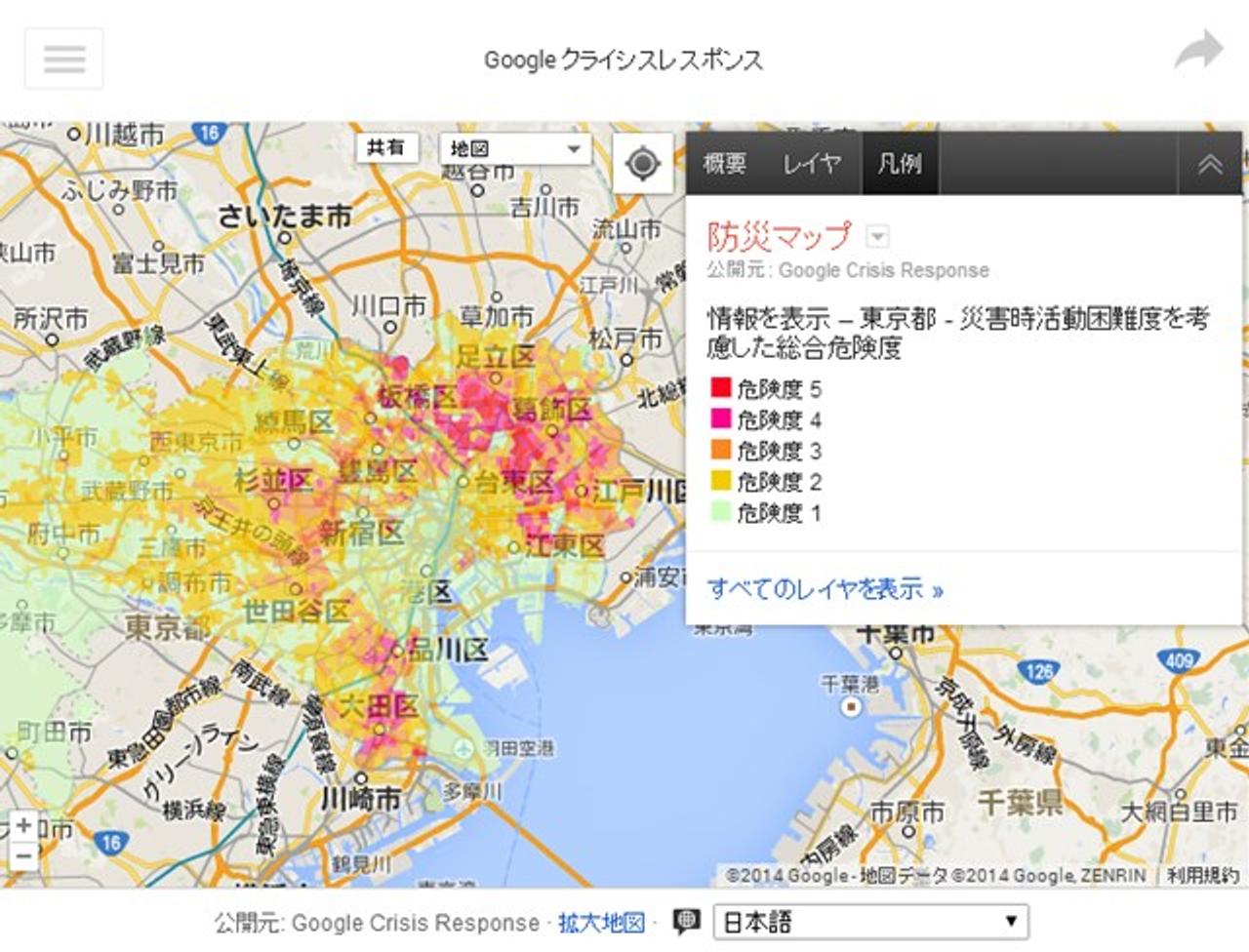
Task: Click the 台東区 map label
Action: point(513,481)
